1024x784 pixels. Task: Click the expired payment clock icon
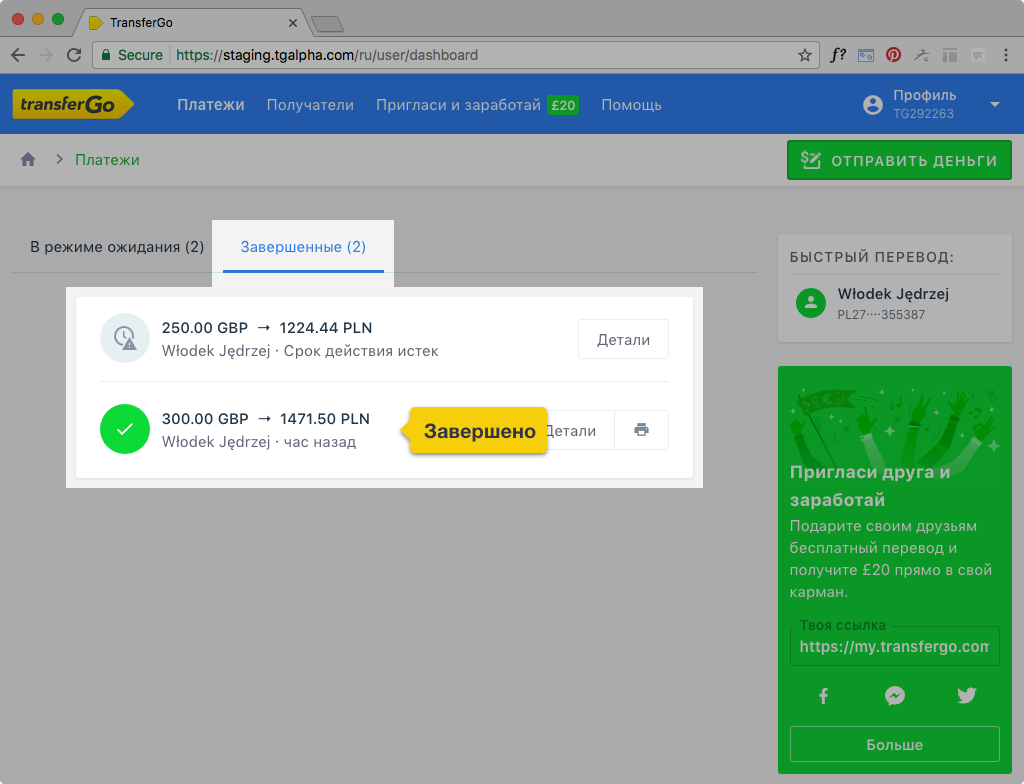point(125,338)
